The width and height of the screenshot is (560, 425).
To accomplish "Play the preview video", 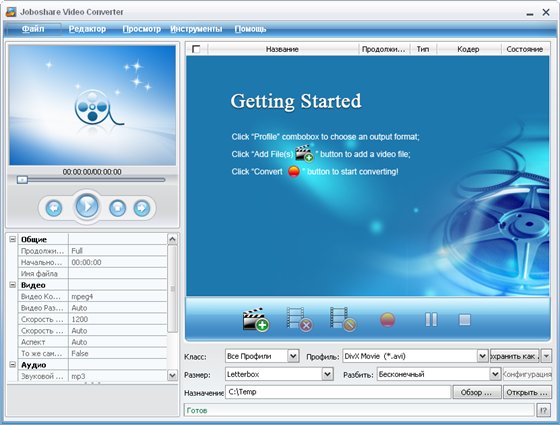I will [x=87, y=206].
